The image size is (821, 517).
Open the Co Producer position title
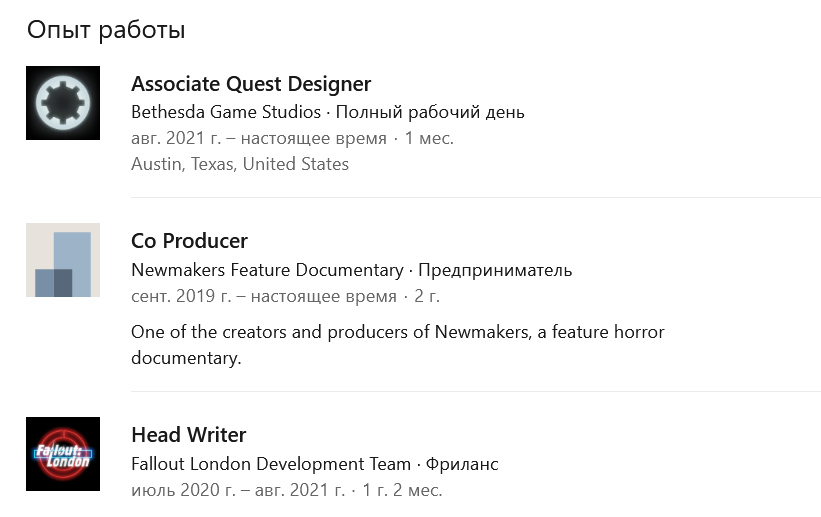click(x=189, y=241)
